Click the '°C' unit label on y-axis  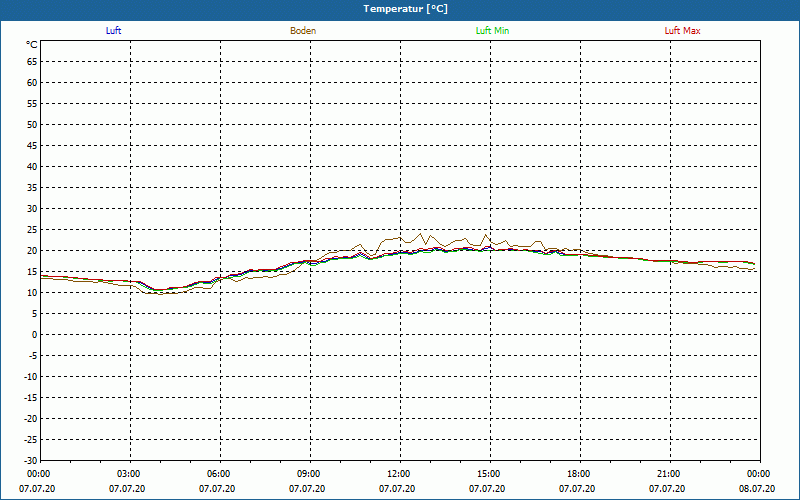pos(32,45)
